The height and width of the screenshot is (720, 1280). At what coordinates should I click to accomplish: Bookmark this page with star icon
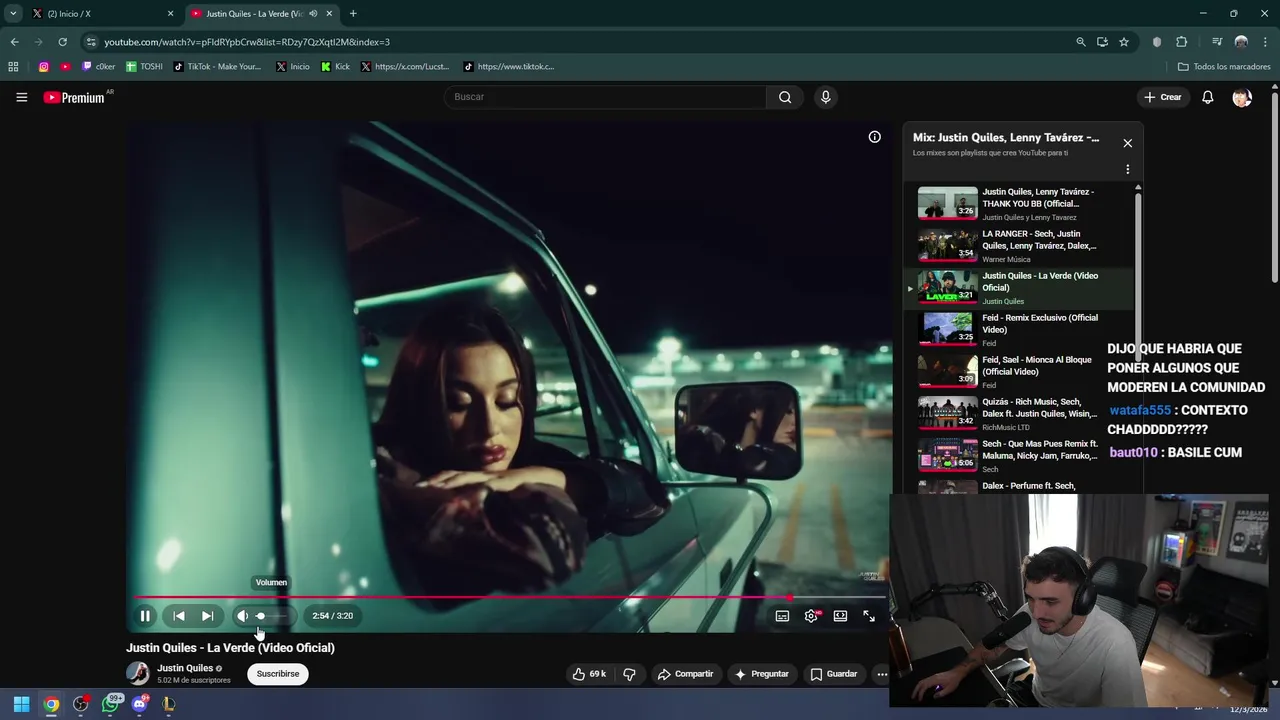click(x=1124, y=42)
